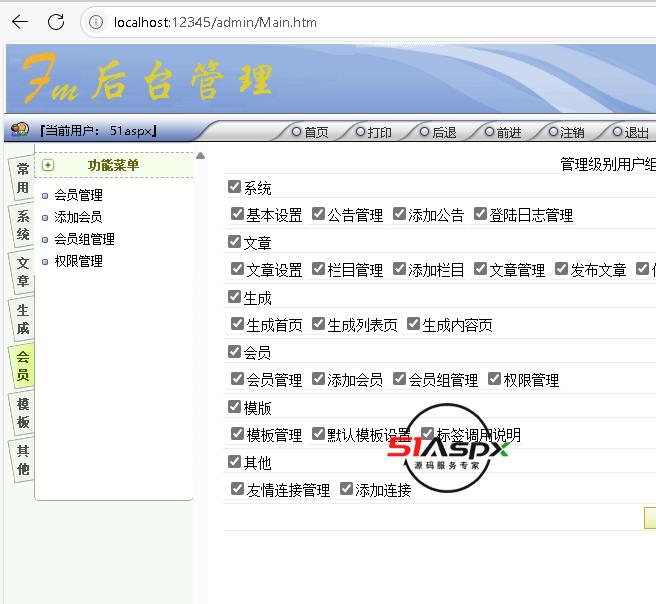Image resolution: width=656 pixels, height=604 pixels.
Task: Toggle the 添加公告 checkbox
Action: 400,214
